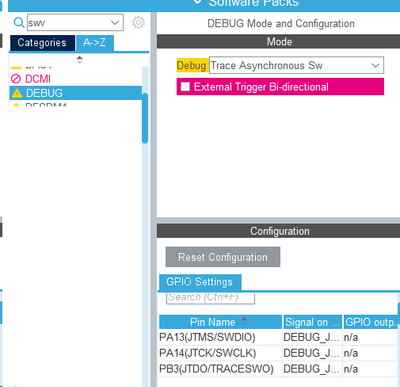Click the Reset Configuration button
Screen dimensions: 400x387
223,257
